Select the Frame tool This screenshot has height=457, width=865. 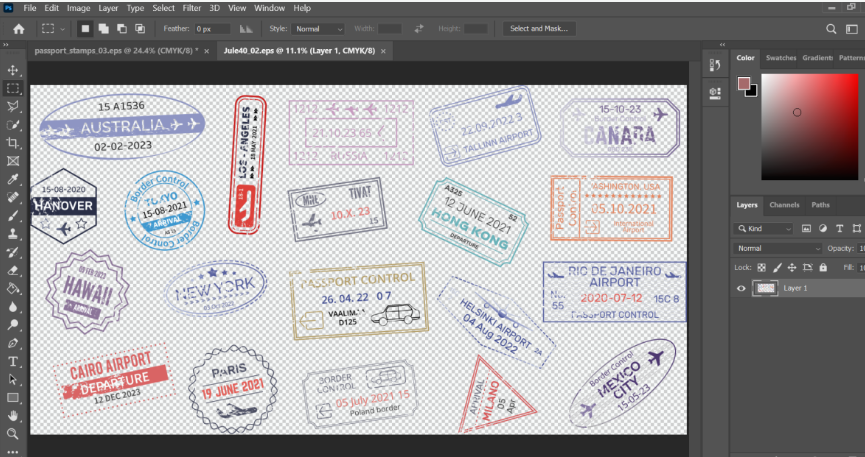click(13, 161)
